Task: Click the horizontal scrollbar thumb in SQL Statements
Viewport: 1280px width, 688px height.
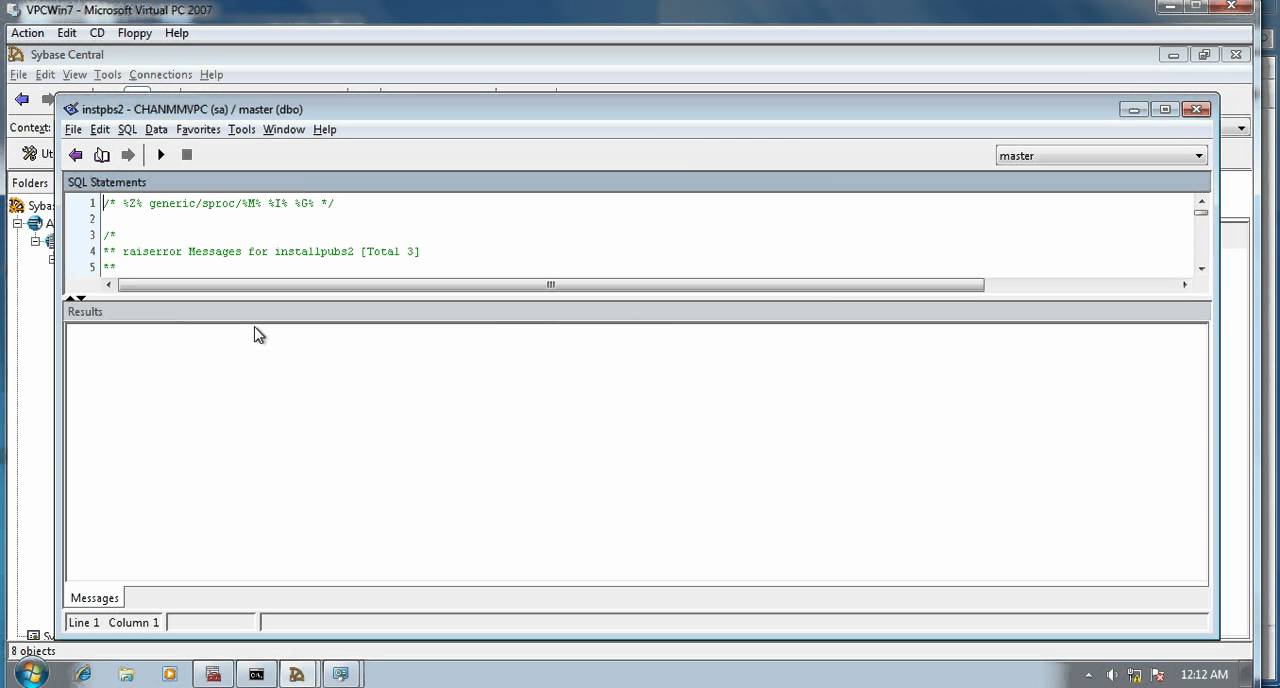Action: click(x=551, y=285)
